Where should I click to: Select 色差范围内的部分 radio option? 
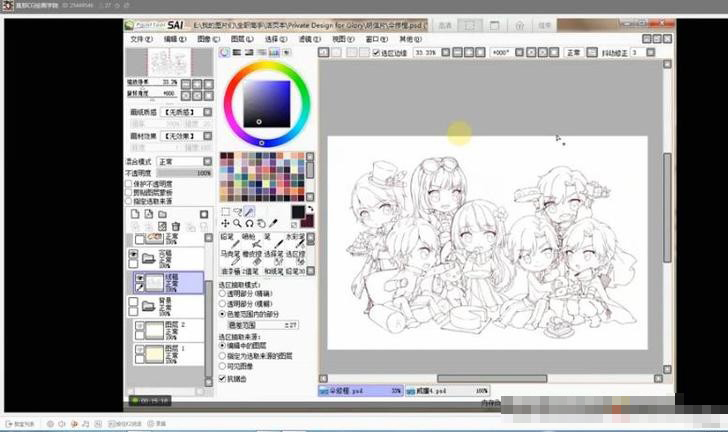click(x=222, y=314)
